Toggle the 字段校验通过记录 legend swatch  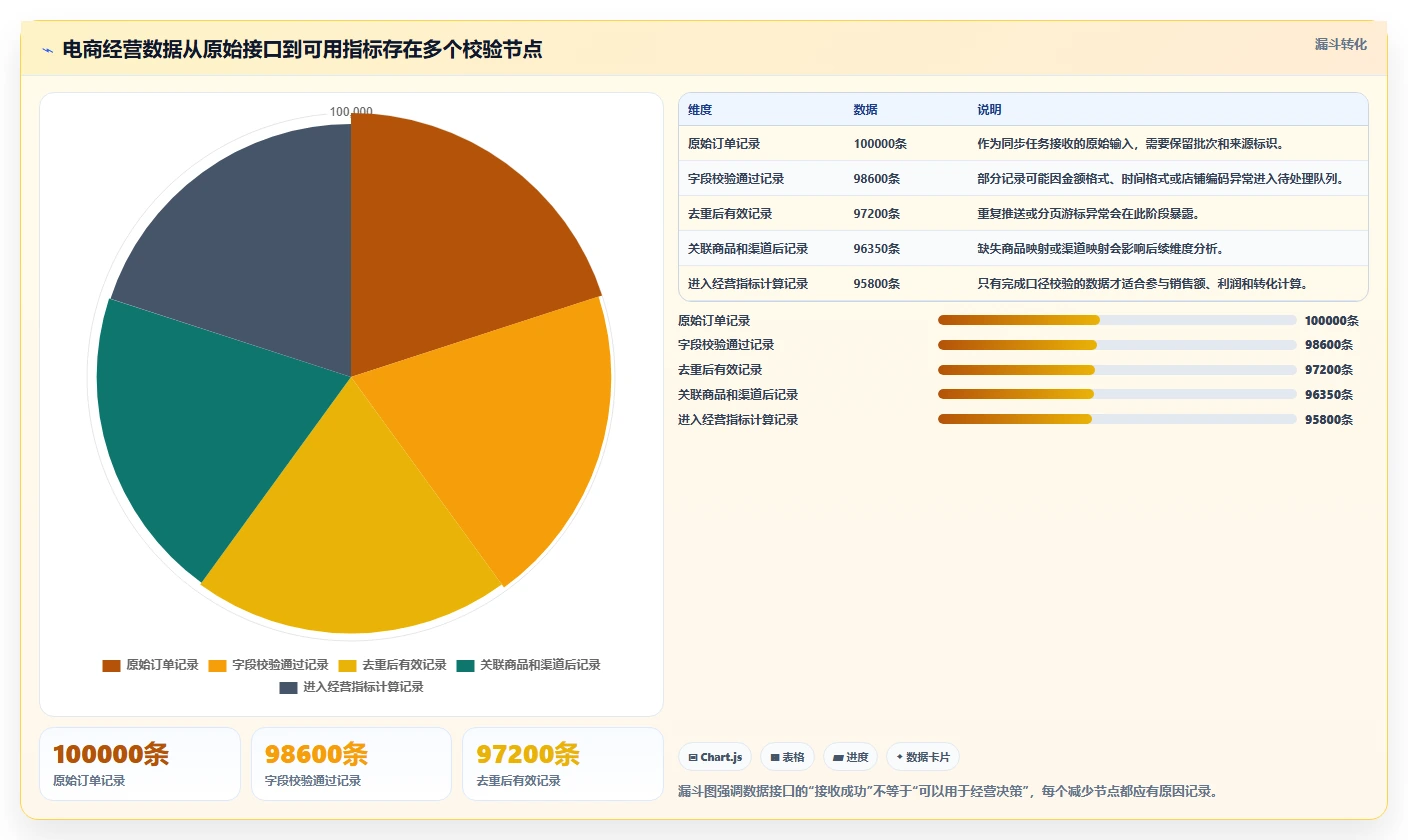(x=217, y=665)
